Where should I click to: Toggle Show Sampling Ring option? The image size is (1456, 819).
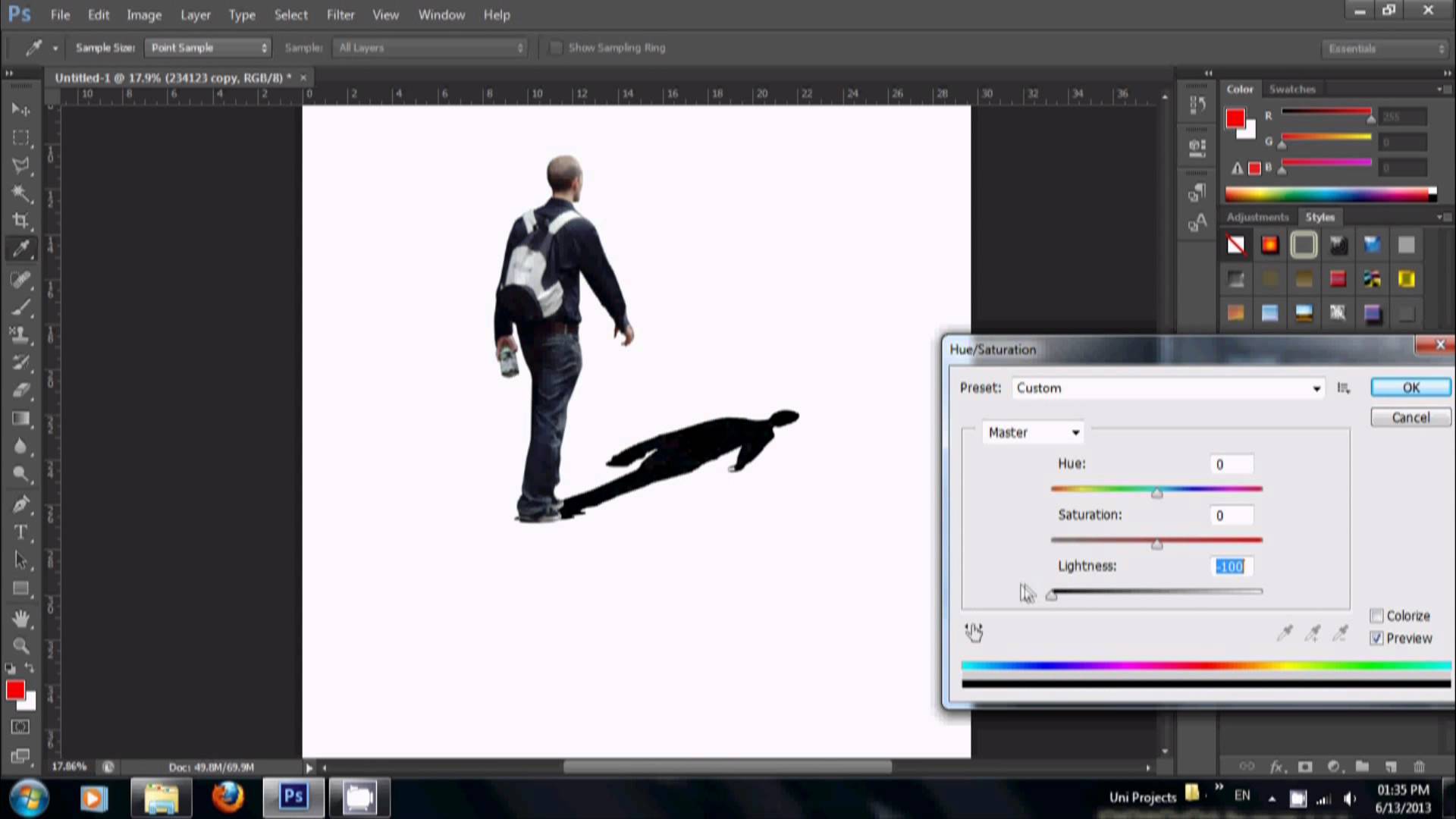556,47
